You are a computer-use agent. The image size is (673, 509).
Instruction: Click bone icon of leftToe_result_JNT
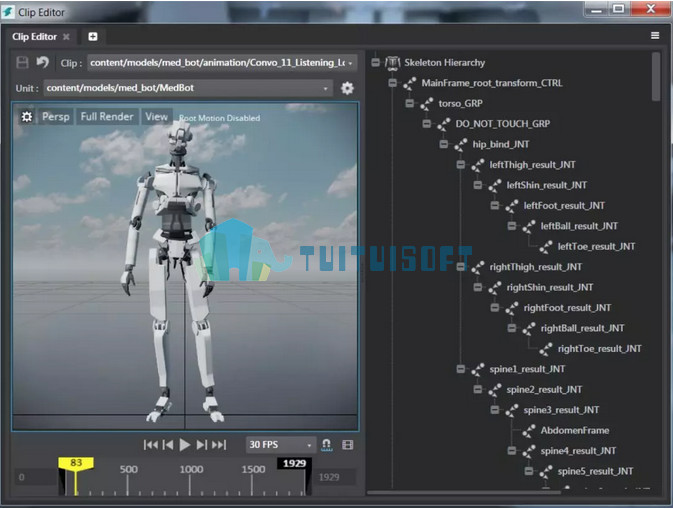point(546,247)
